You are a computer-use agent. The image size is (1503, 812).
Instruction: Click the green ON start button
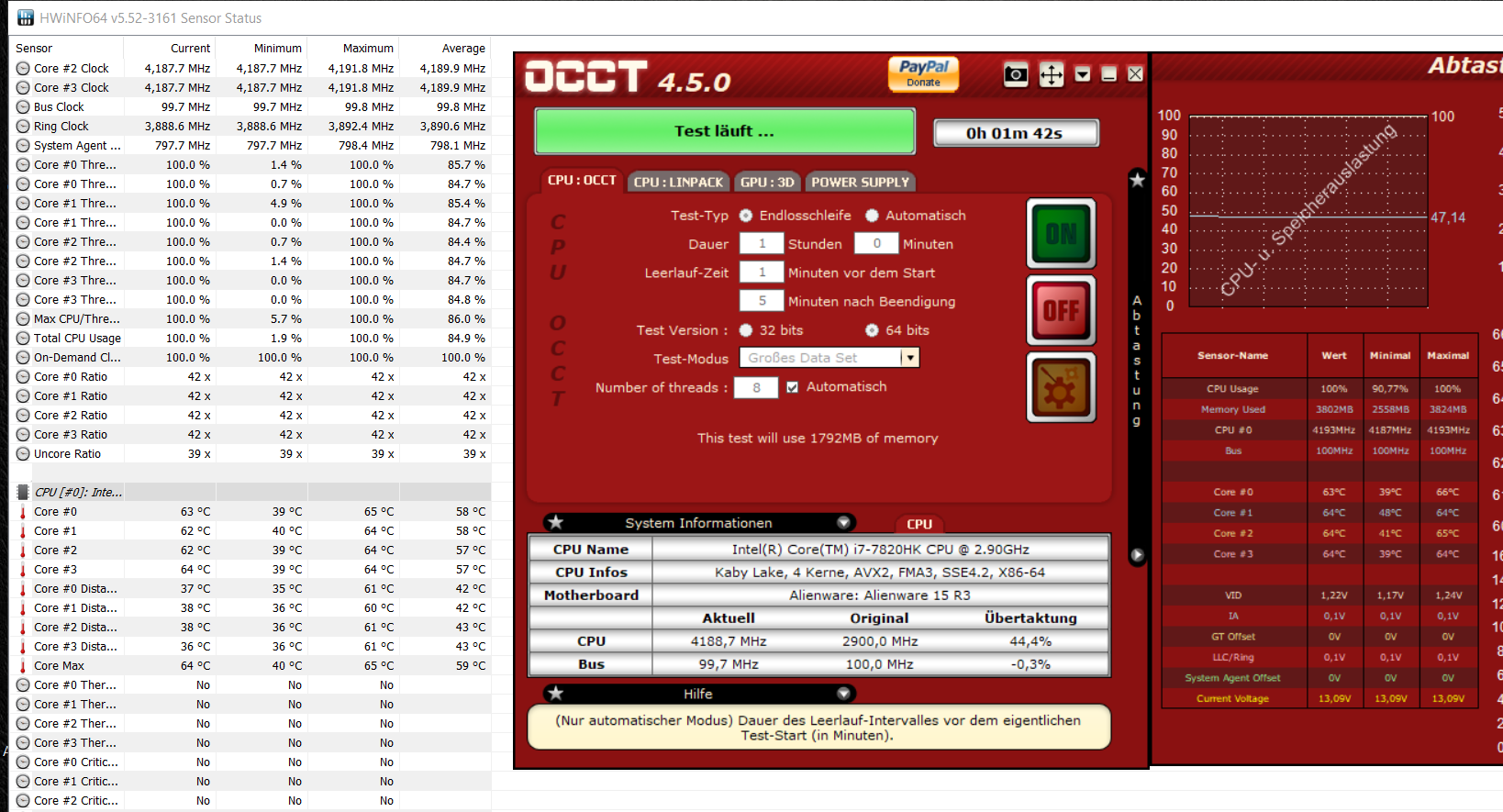(x=1061, y=233)
